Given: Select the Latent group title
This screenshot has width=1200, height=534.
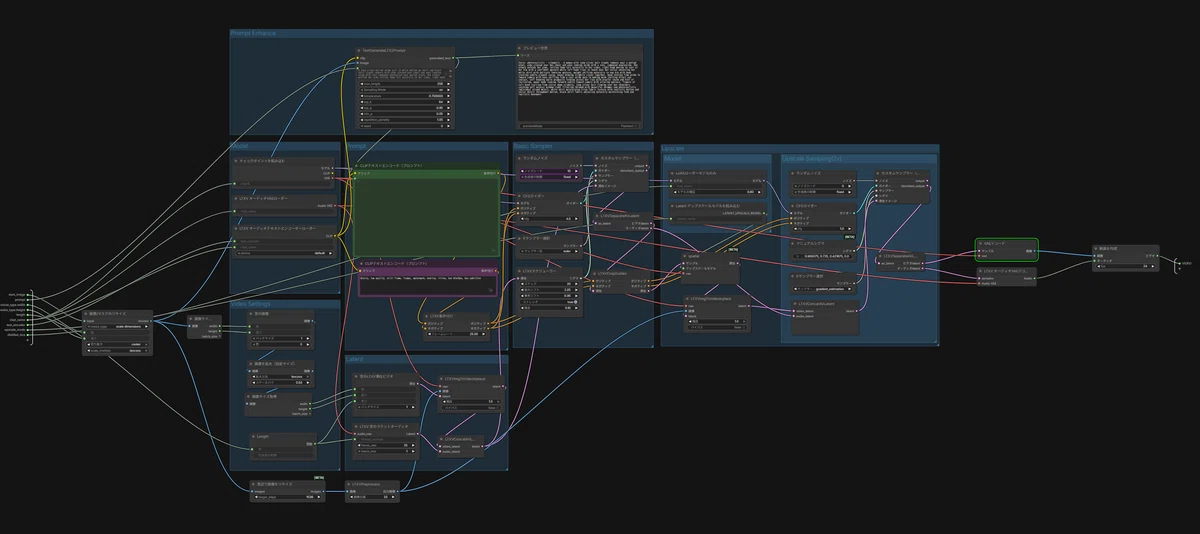Looking at the screenshot, I should 355,358.
